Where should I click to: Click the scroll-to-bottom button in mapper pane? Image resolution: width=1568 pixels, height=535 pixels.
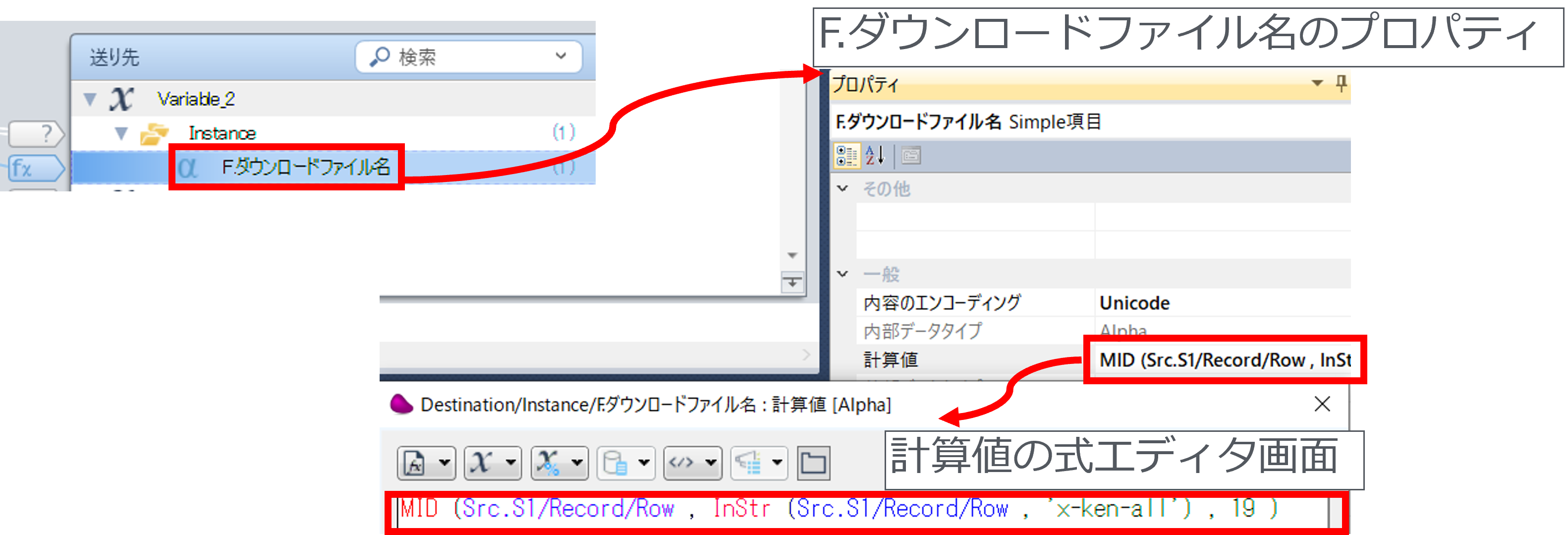click(x=792, y=283)
